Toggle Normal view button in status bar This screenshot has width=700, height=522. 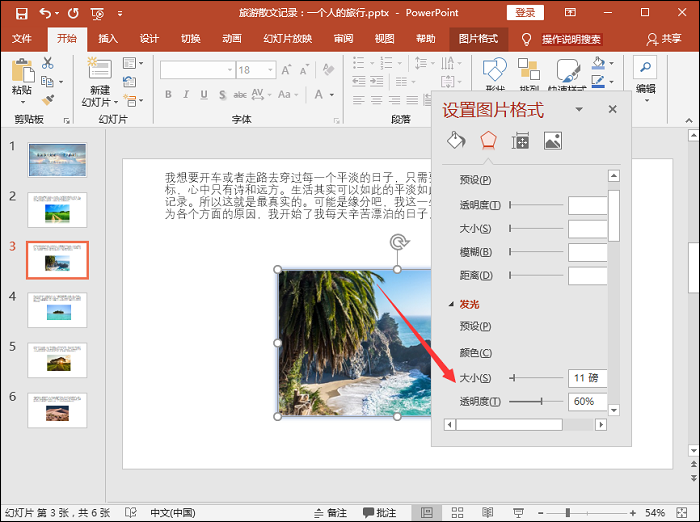pos(428,512)
